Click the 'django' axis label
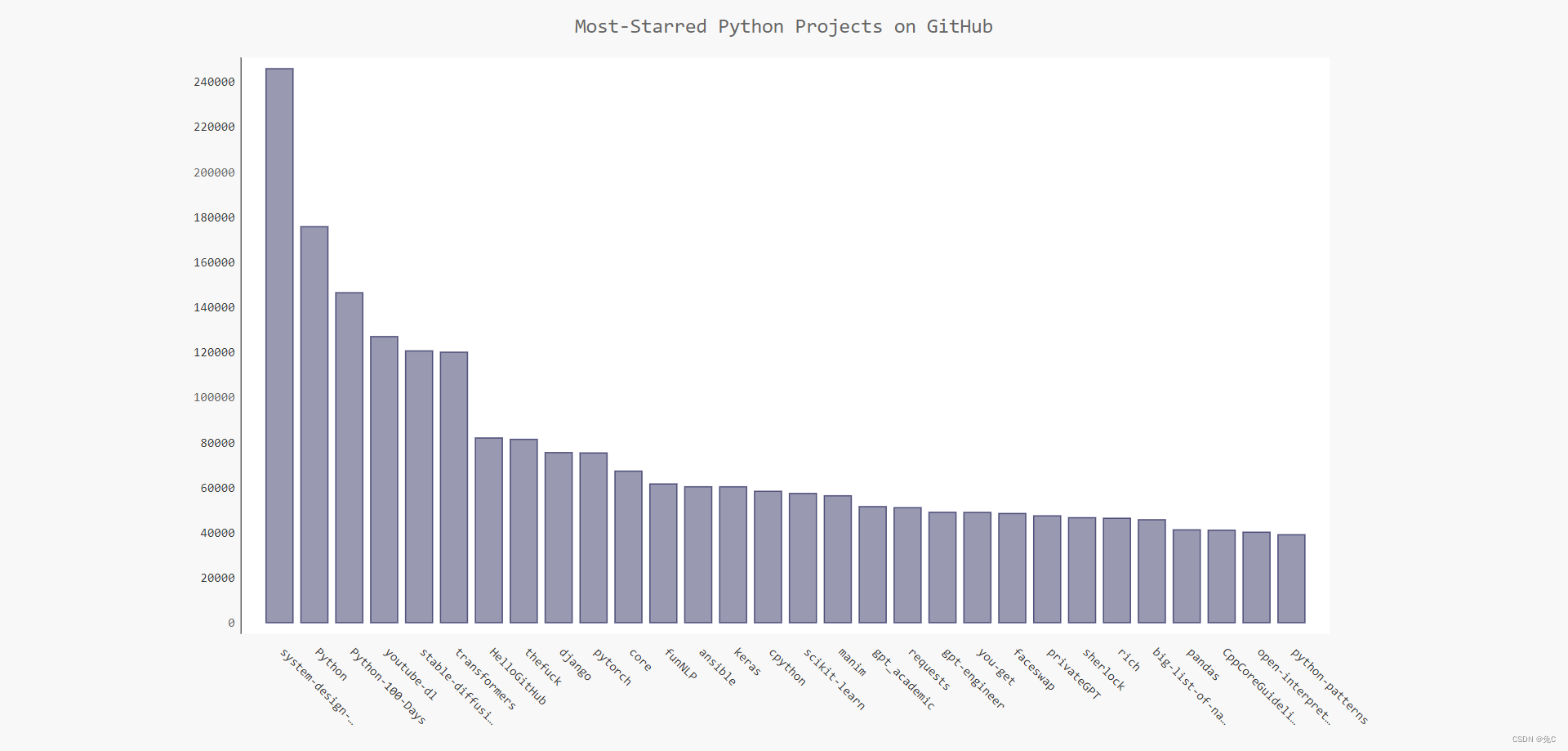This screenshot has width=1568, height=751. [x=575, y=664]
